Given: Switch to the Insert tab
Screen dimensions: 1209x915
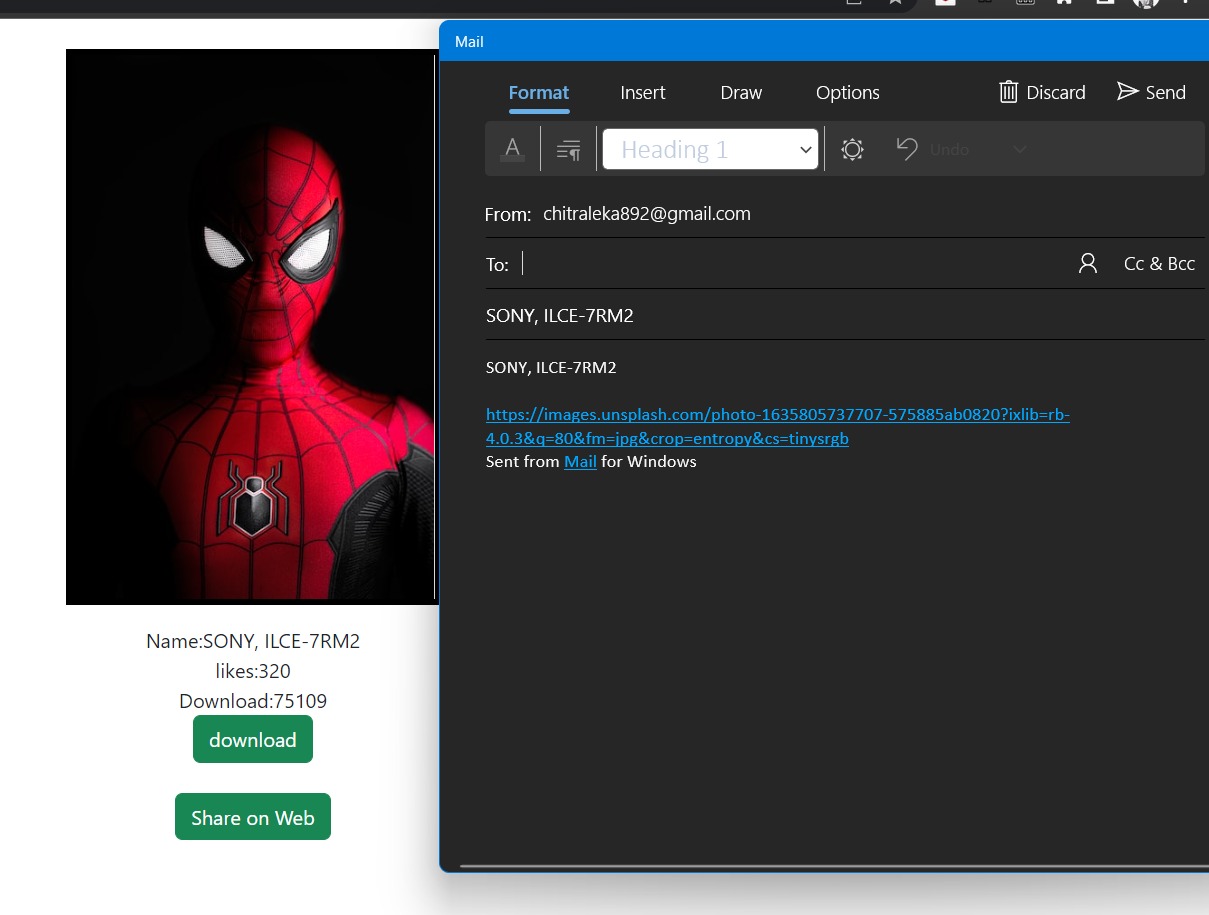Looking at the screenshot, I should (x=643, y=93).
